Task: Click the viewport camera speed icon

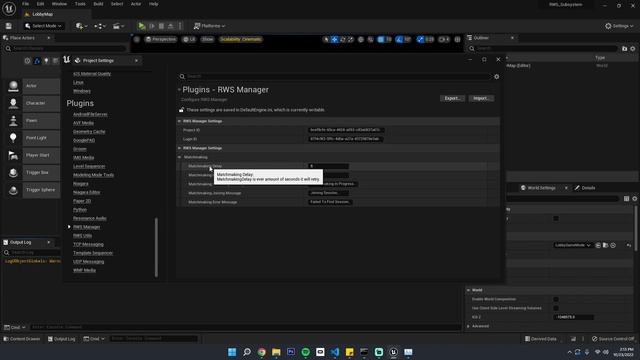Action: pos(444,39)
